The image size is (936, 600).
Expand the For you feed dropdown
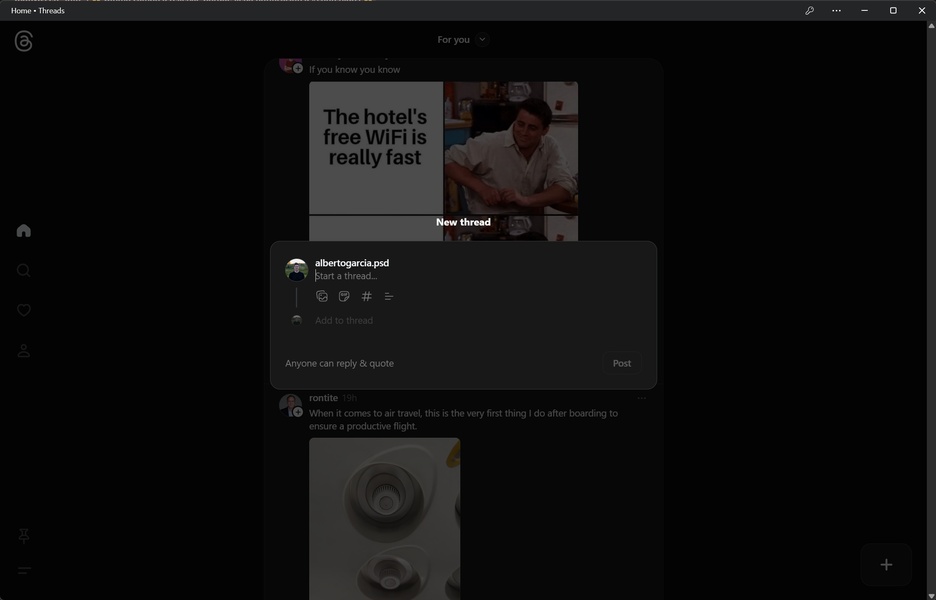(x=482, y=39)
